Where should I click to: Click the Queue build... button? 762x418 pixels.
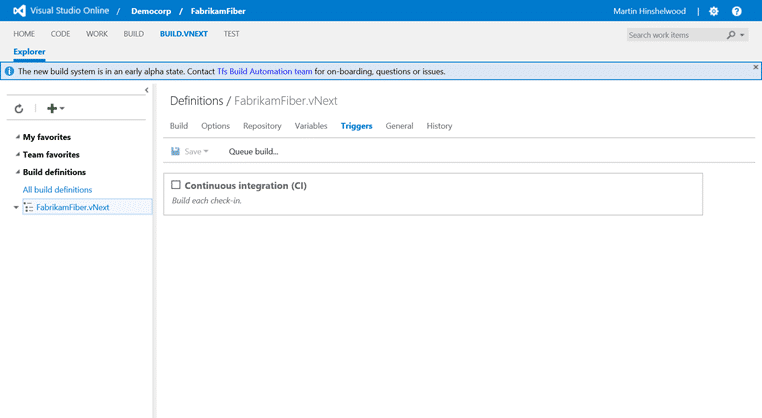click(x=253, y=152)
